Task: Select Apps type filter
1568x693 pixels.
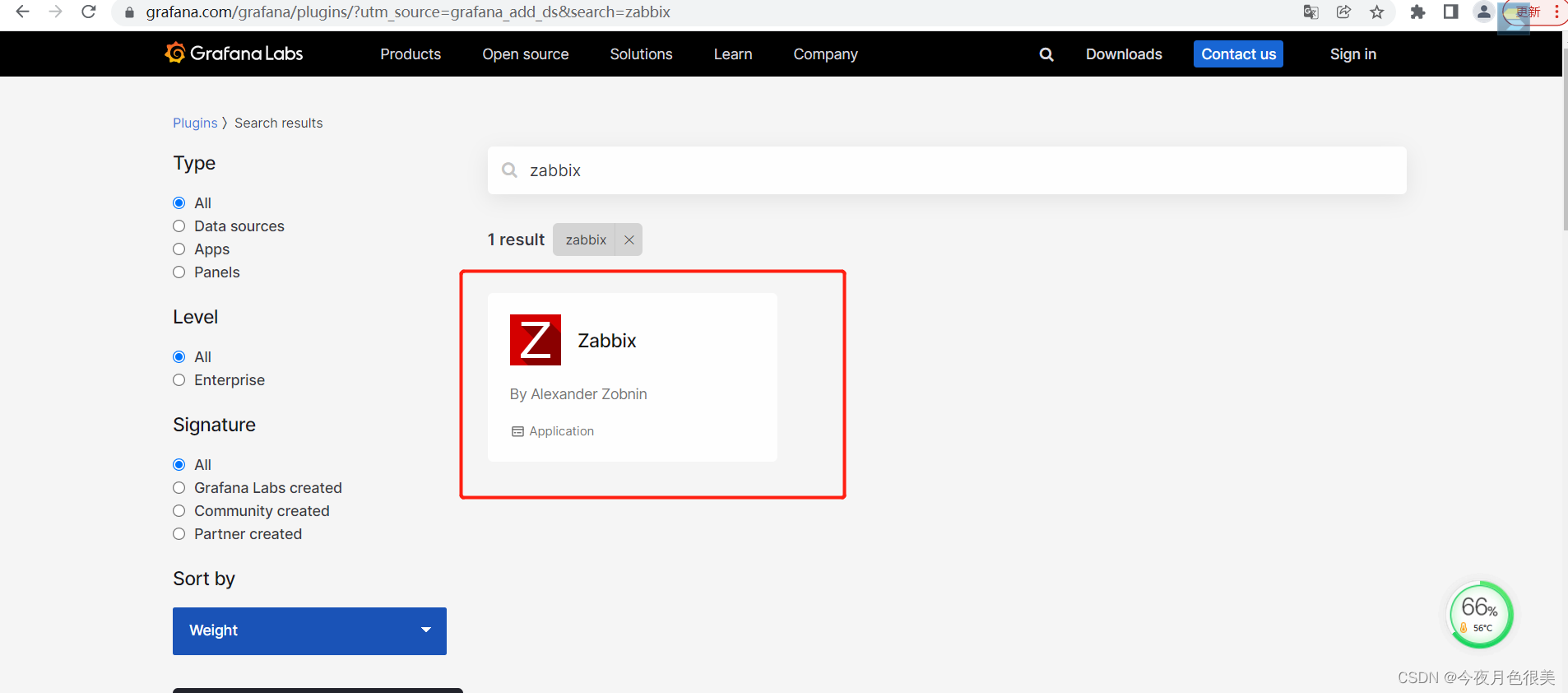Action: (179, 249)
